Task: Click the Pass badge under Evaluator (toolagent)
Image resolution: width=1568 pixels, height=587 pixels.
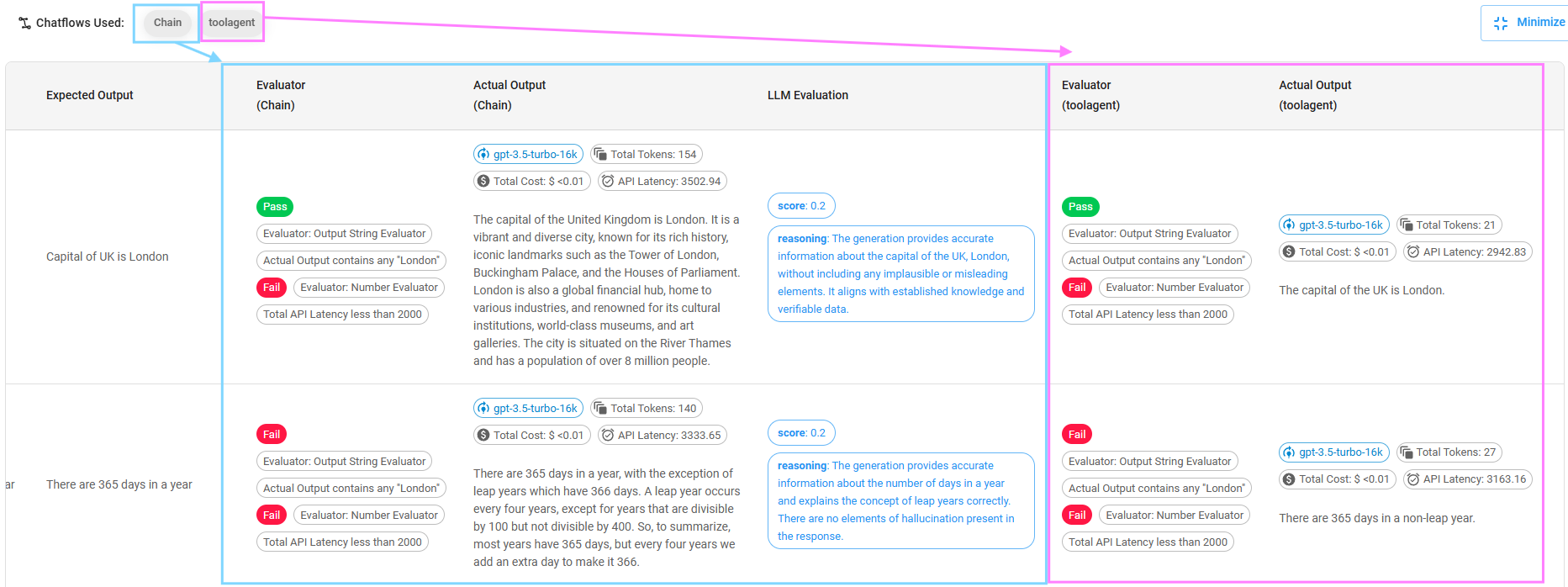Action: [1080, 207]
